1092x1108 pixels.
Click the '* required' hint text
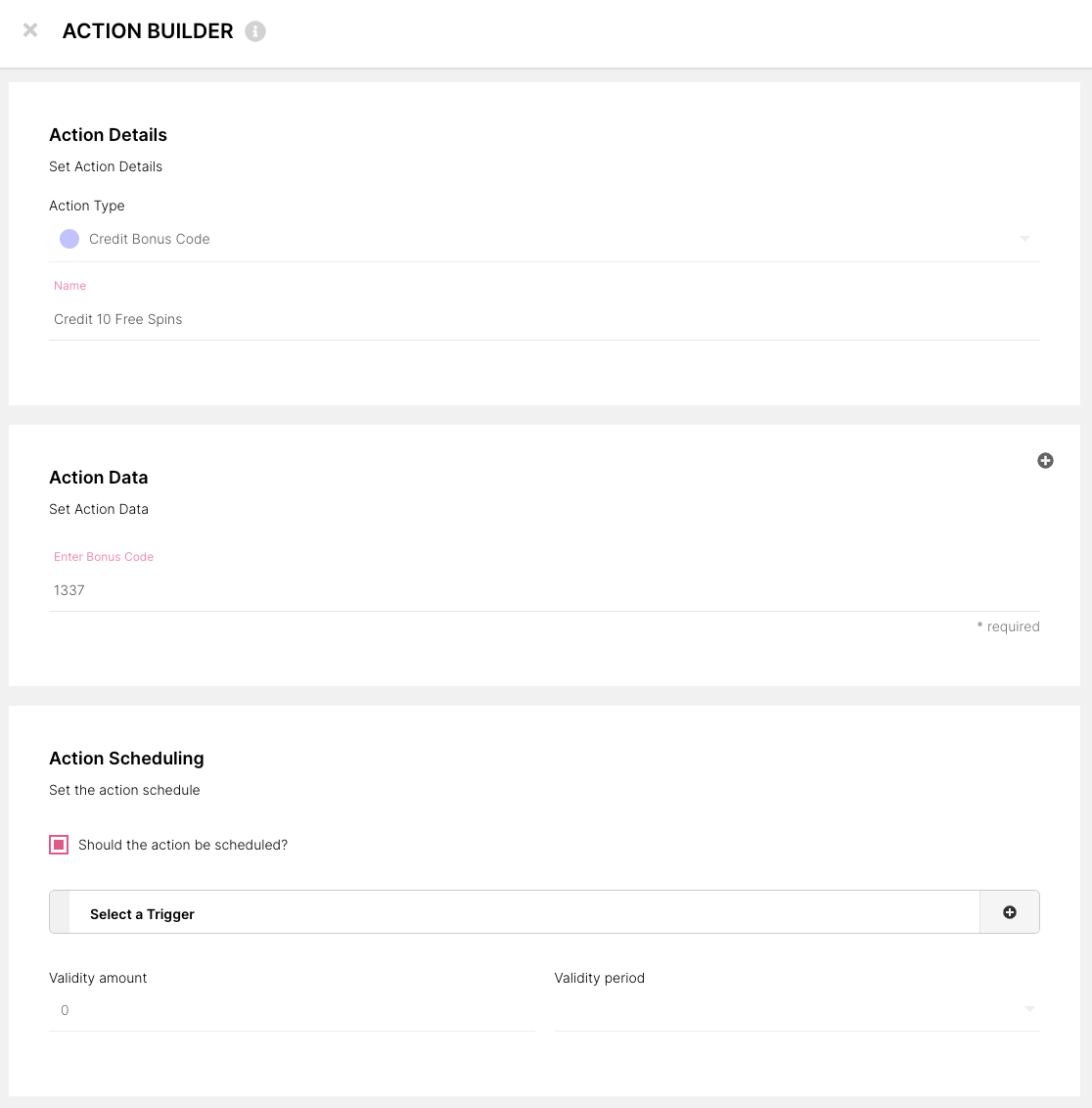pyautogui.click(x=1008, y=626)
